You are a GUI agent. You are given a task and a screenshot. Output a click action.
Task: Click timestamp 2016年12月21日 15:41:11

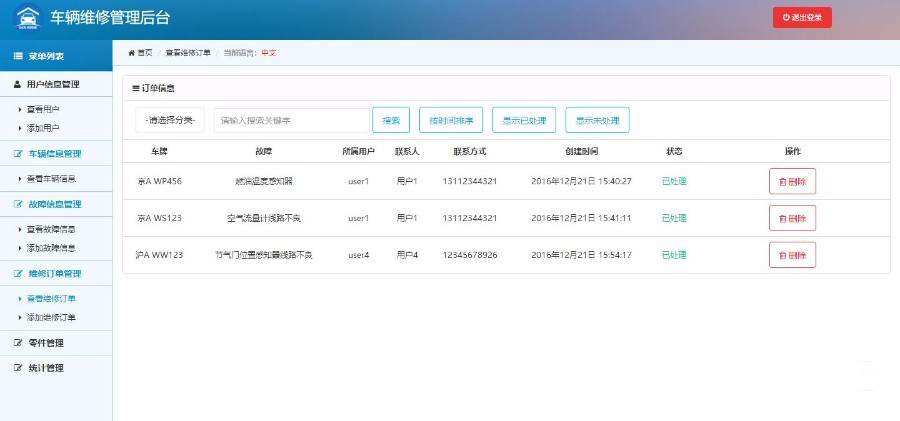(x=581, y=218)
